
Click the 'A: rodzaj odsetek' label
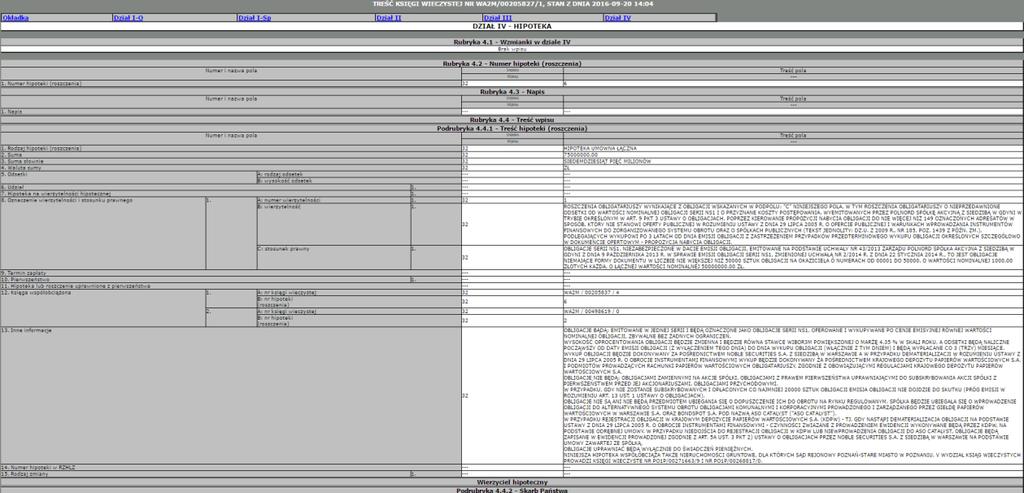coord(281,174)
